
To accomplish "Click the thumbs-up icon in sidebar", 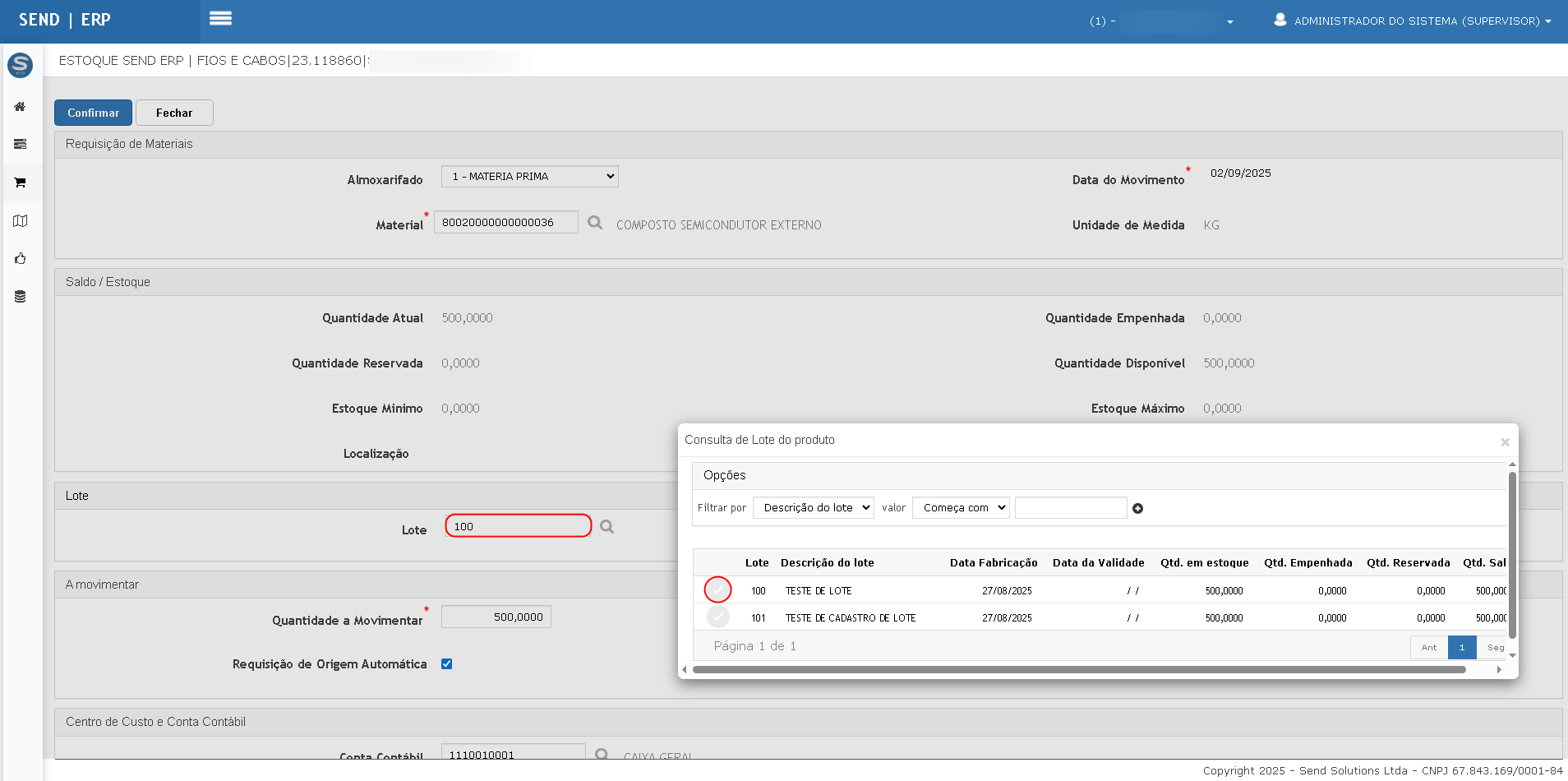I will click(x=21, y=259).
